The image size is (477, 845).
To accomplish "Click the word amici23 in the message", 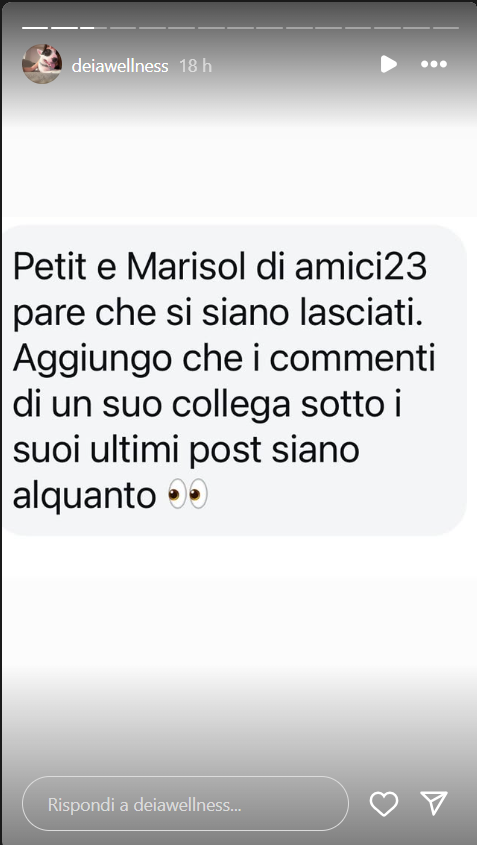I will [361, 268].
